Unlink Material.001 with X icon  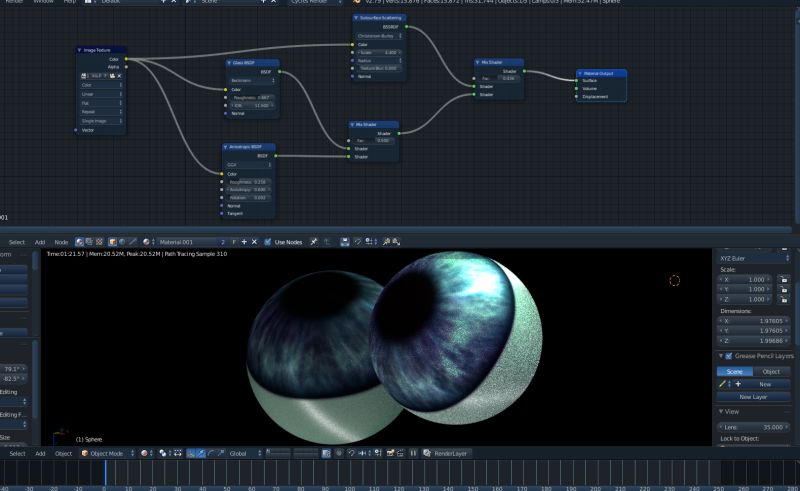[x=254, y=242]
